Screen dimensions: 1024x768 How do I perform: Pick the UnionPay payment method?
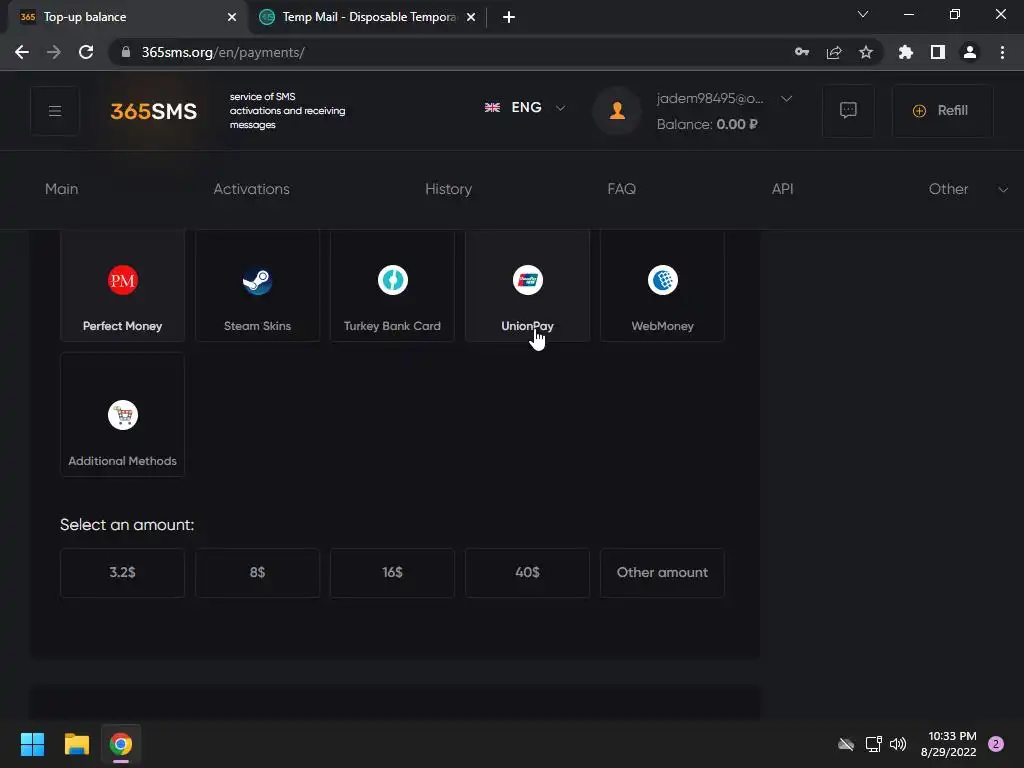click(527, 285)
